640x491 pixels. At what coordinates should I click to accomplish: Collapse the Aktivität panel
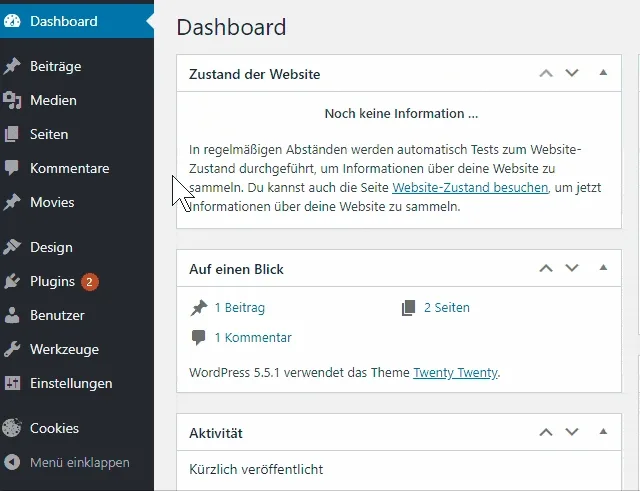(603, 432)
